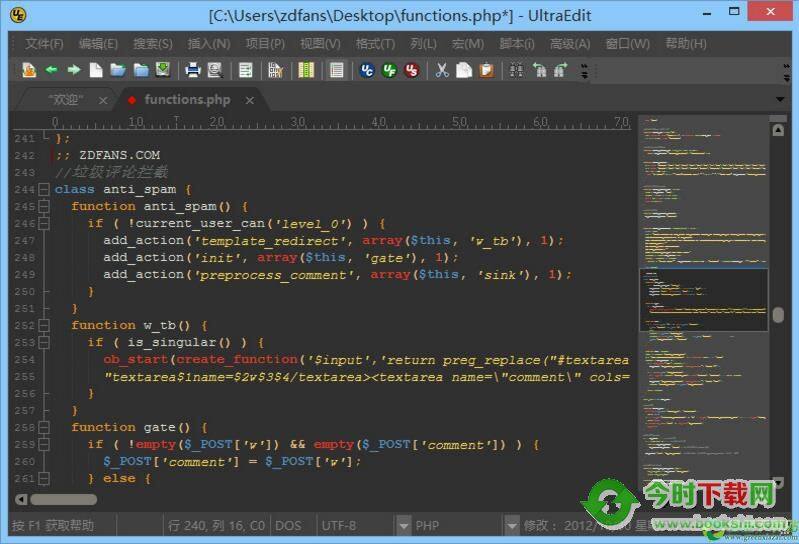Click the first toolbar icon with orange document
799x544 pixels.
[29, 70]
